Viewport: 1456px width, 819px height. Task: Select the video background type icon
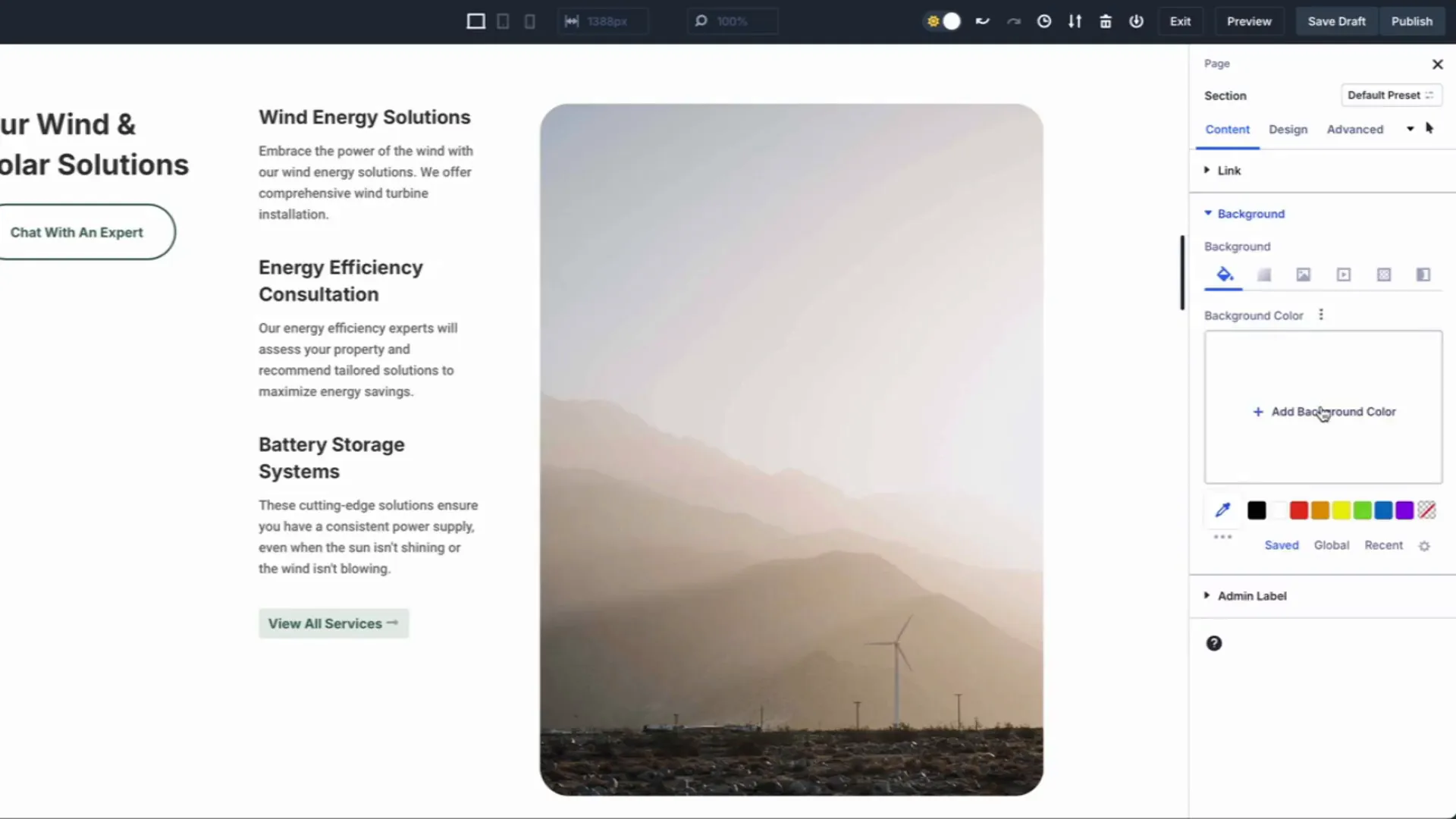pos(1344,275)
